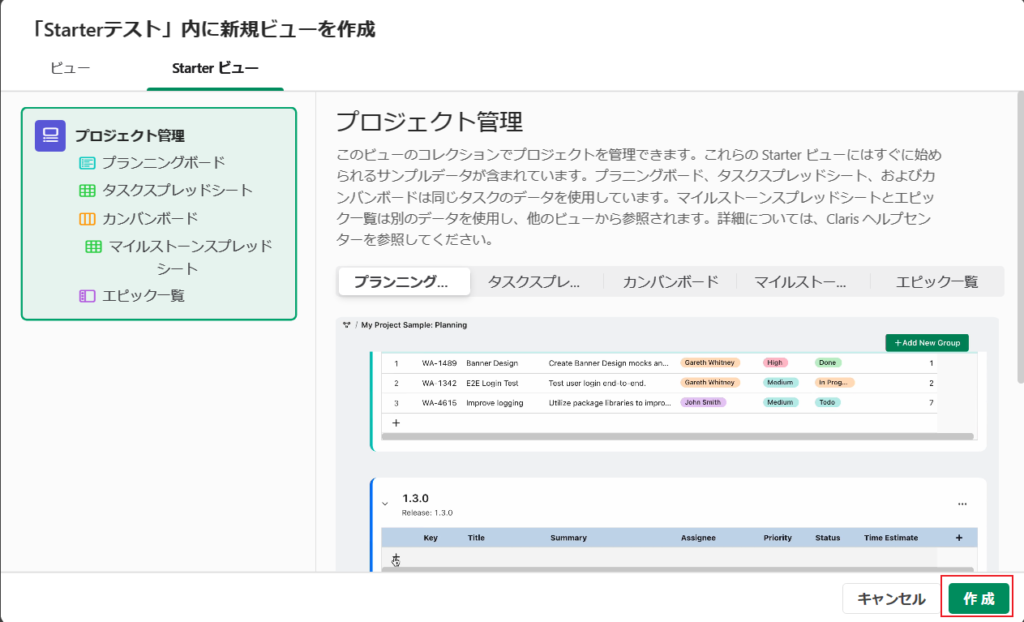Show the エピック一覧 preview tab
The height and width of the screenshot is (622, 1024).
936,282
